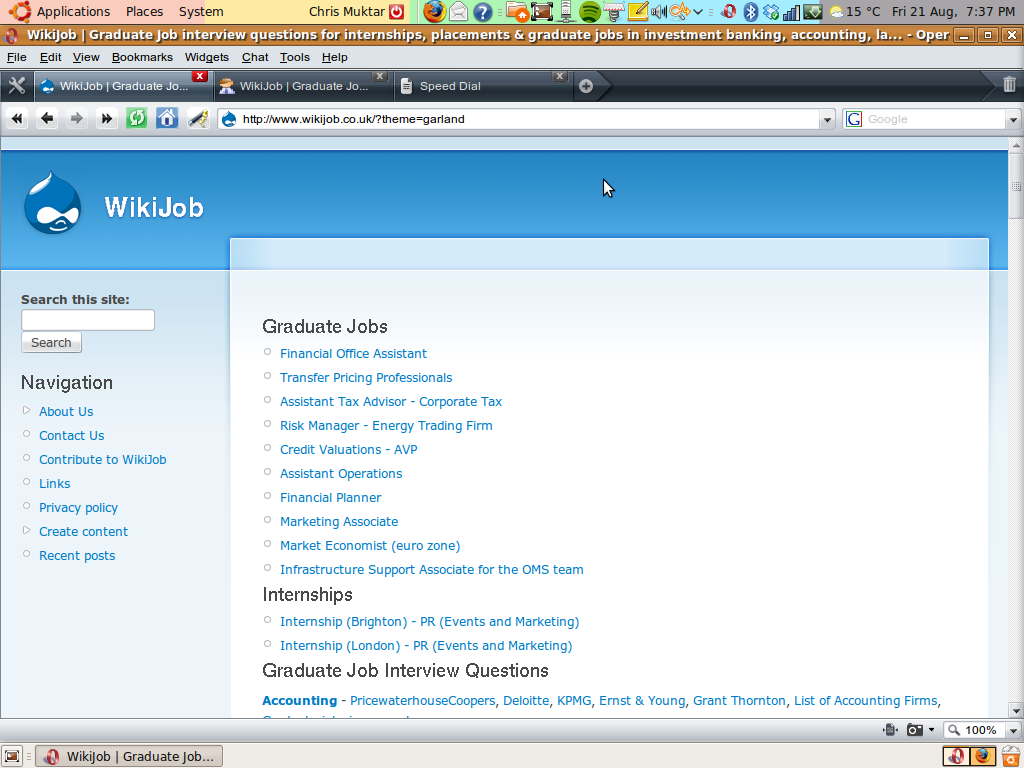Open the Places menu
The height and width of the screenshot is (768, 1024).
coord(144,12)
